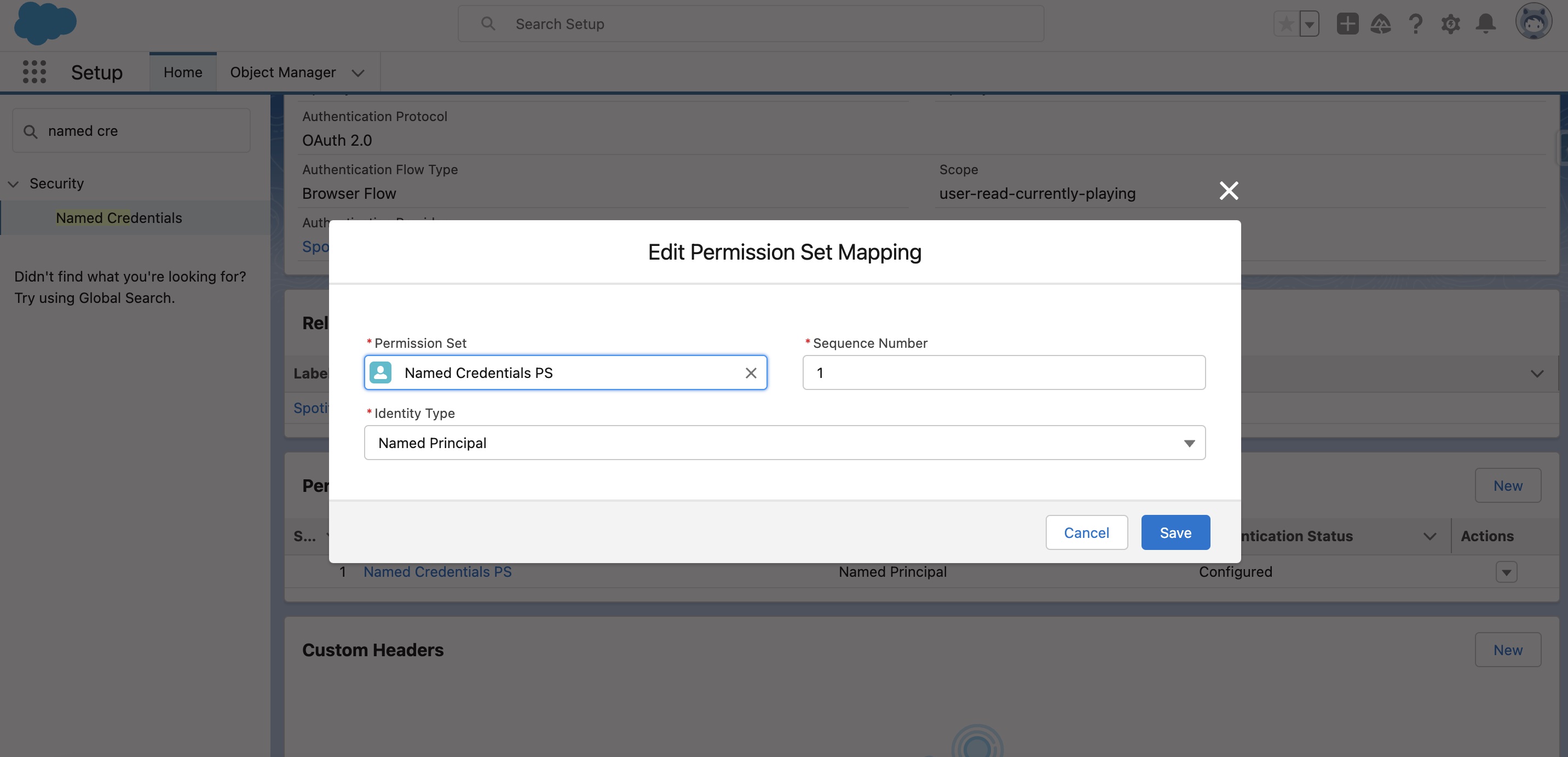
Task: Select Named Credentials in the sidebar
Action: pos(119,218)
